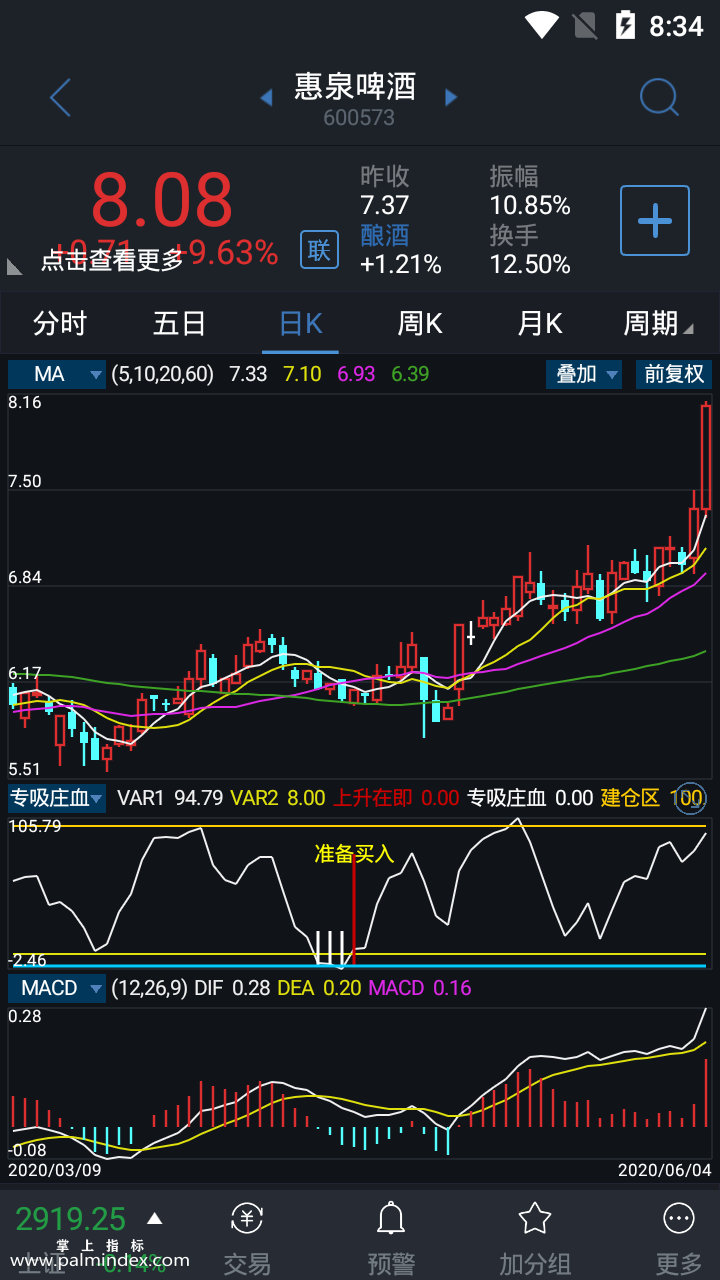Viewport: 720px width, 1280px height.
Task: Select the 周K weekly chart tab
Action: 420,323
